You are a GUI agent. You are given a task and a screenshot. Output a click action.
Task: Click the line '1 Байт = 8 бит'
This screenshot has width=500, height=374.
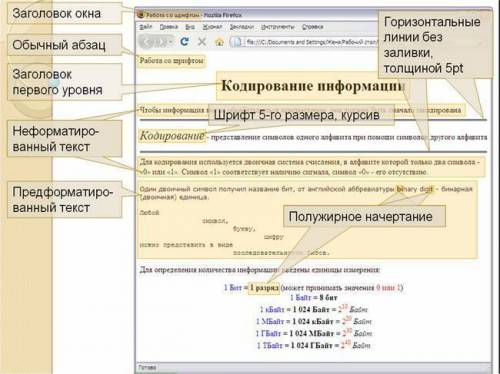(x=314, y=297)
